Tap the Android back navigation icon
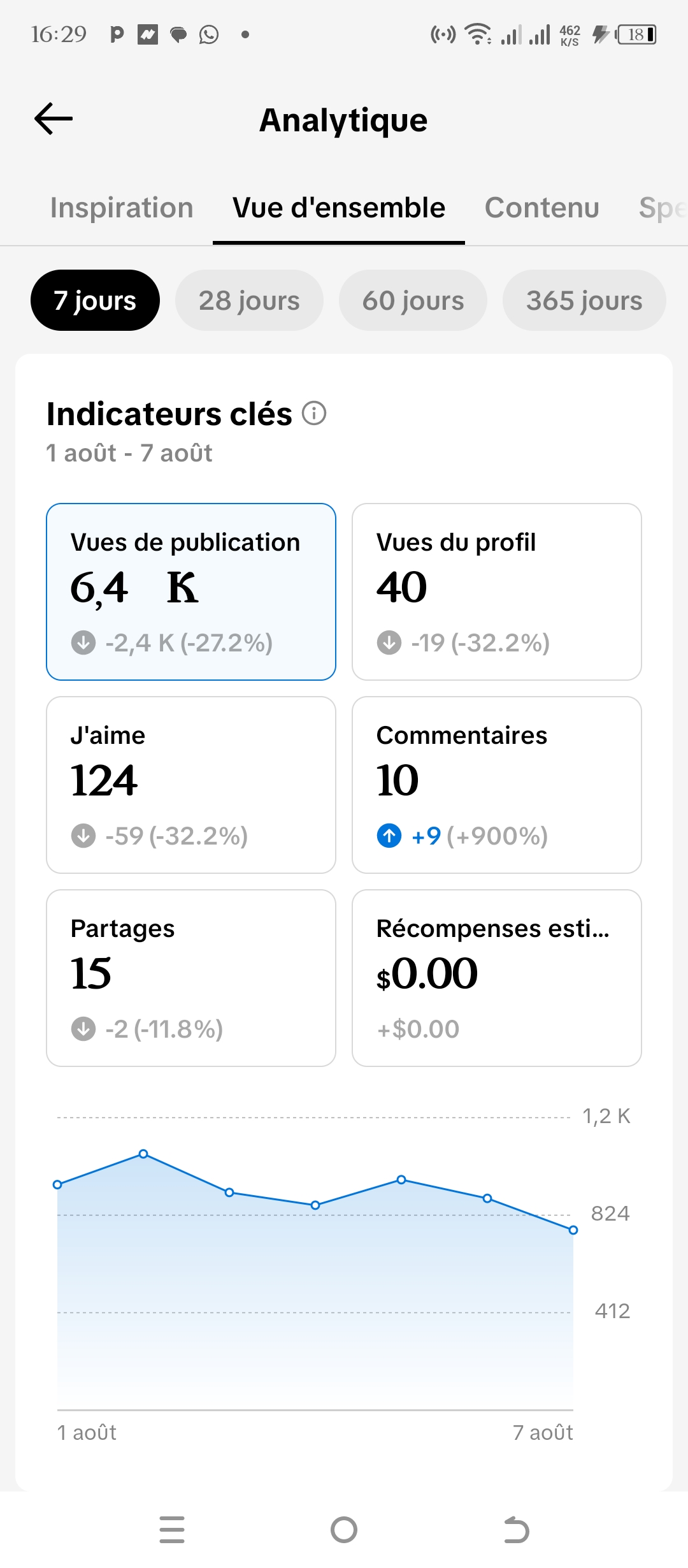 pos(516,1530)
